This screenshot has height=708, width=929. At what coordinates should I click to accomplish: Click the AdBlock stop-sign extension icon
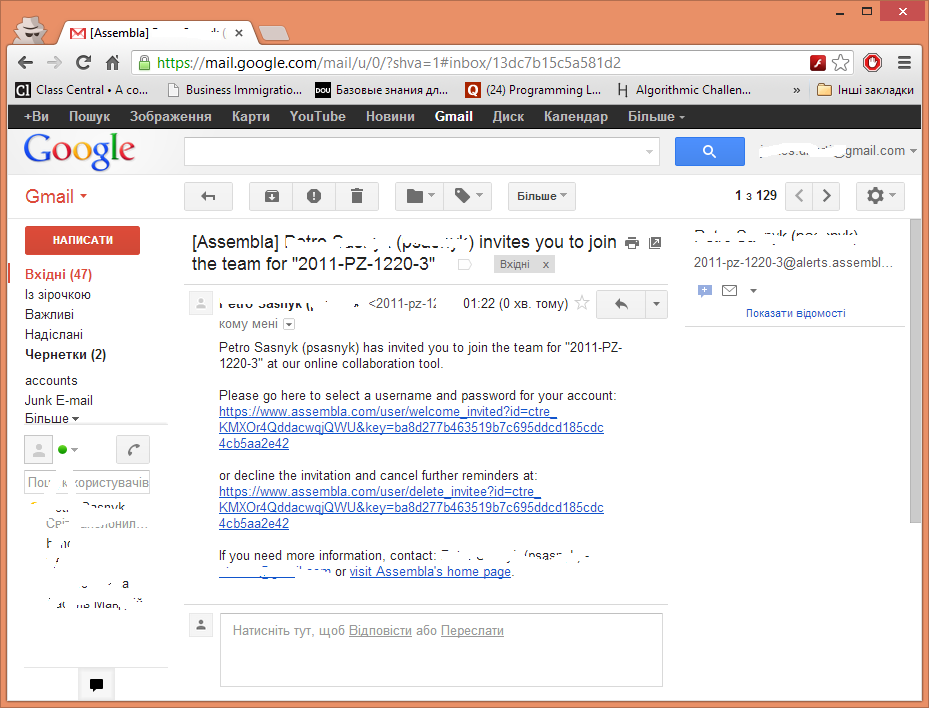[872, 62]
